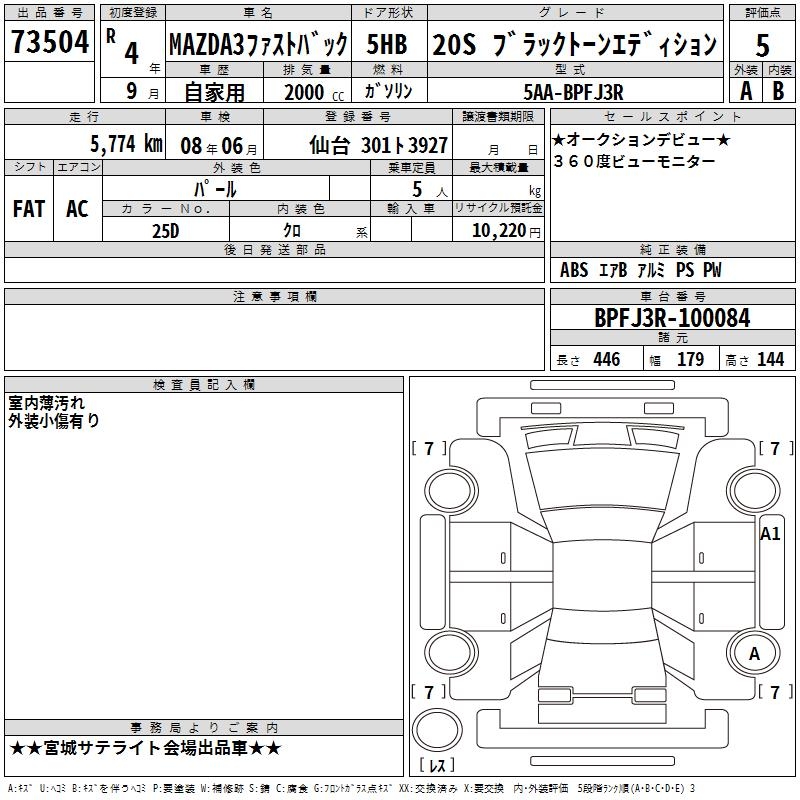Select usage history 自家用
The image size is (800, 800).
point(214,92)
